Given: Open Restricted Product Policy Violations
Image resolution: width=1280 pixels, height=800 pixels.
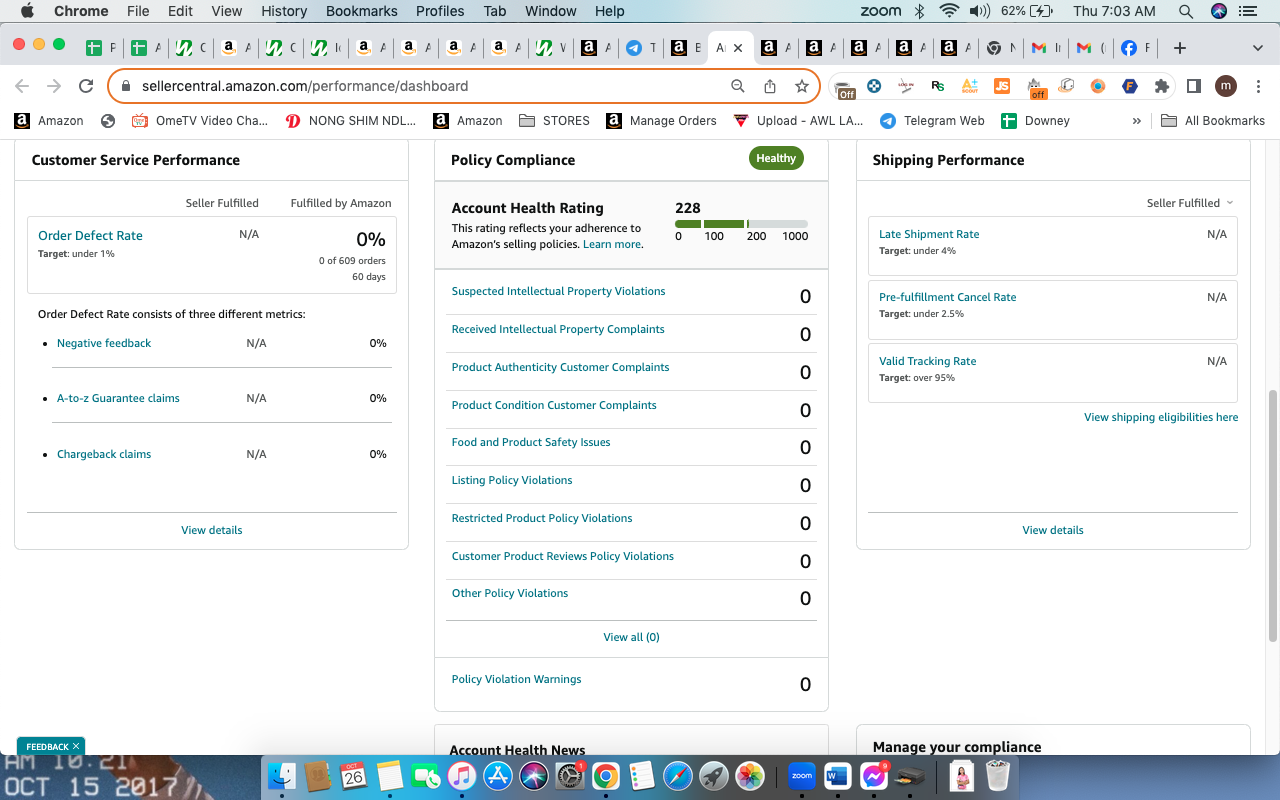Looking at the screenshot, I should (x=542, y=518).
